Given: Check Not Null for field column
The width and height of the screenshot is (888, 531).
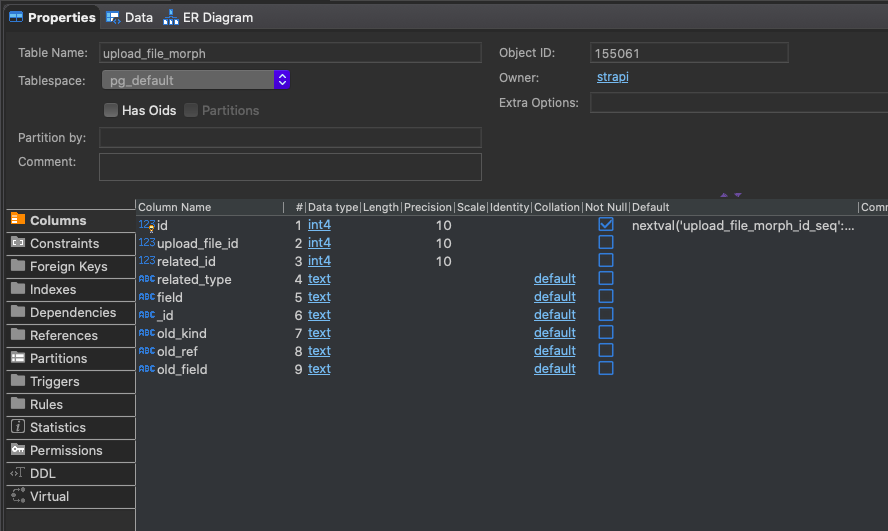Looking at the screenshot, I should coord(605,296).
